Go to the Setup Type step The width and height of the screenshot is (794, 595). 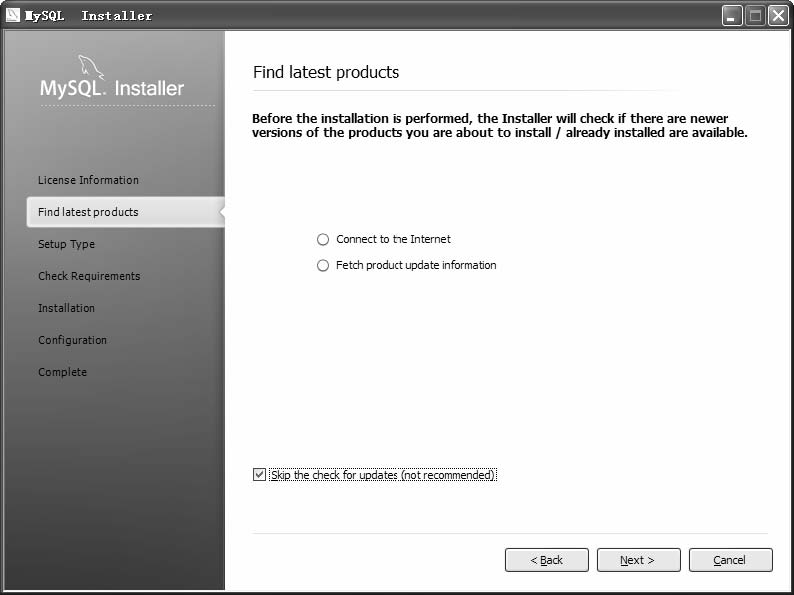pos(66,244)
